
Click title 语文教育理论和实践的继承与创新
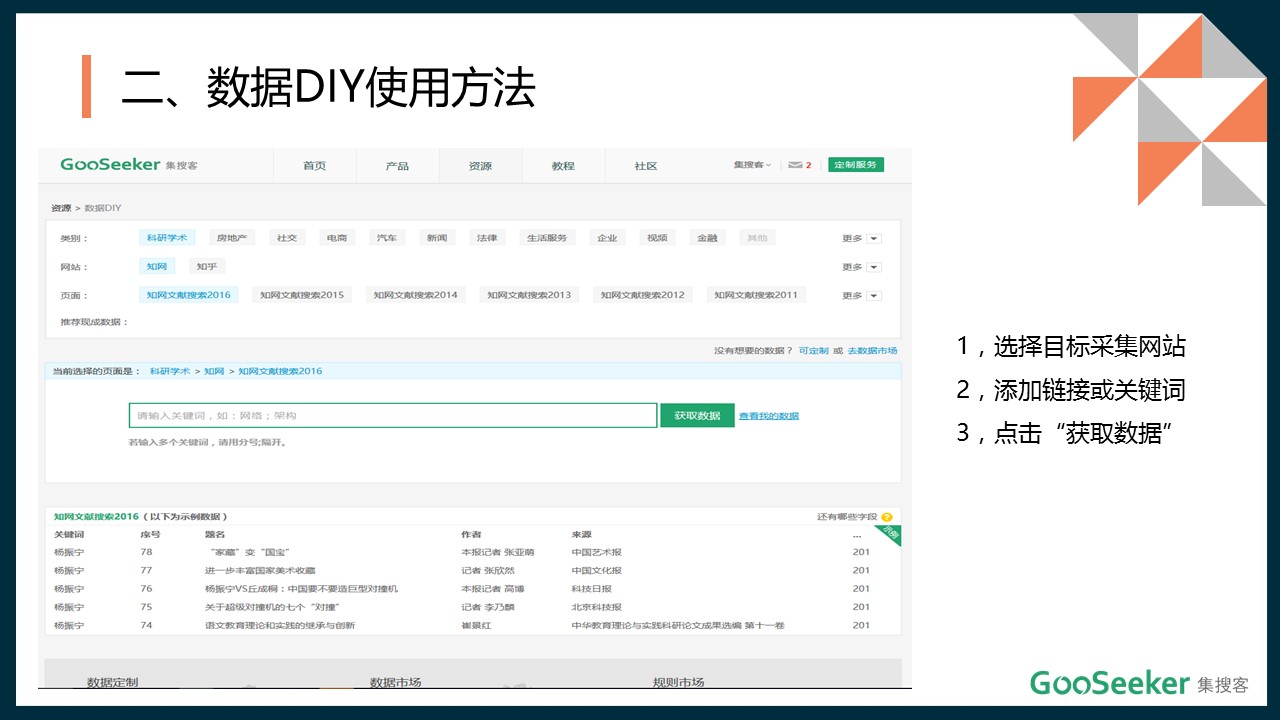coord(280,625)
